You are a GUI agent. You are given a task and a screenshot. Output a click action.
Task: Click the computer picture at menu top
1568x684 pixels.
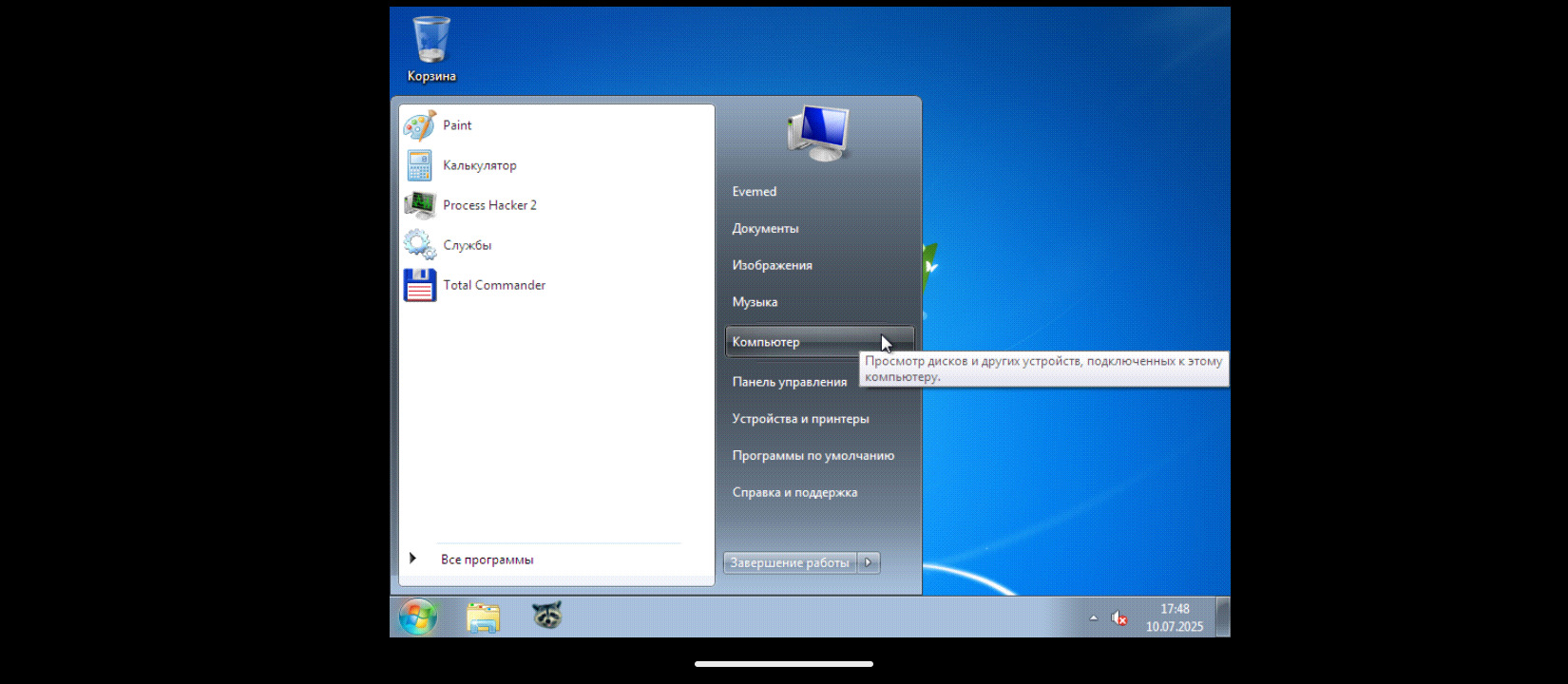tap(819, 134)
